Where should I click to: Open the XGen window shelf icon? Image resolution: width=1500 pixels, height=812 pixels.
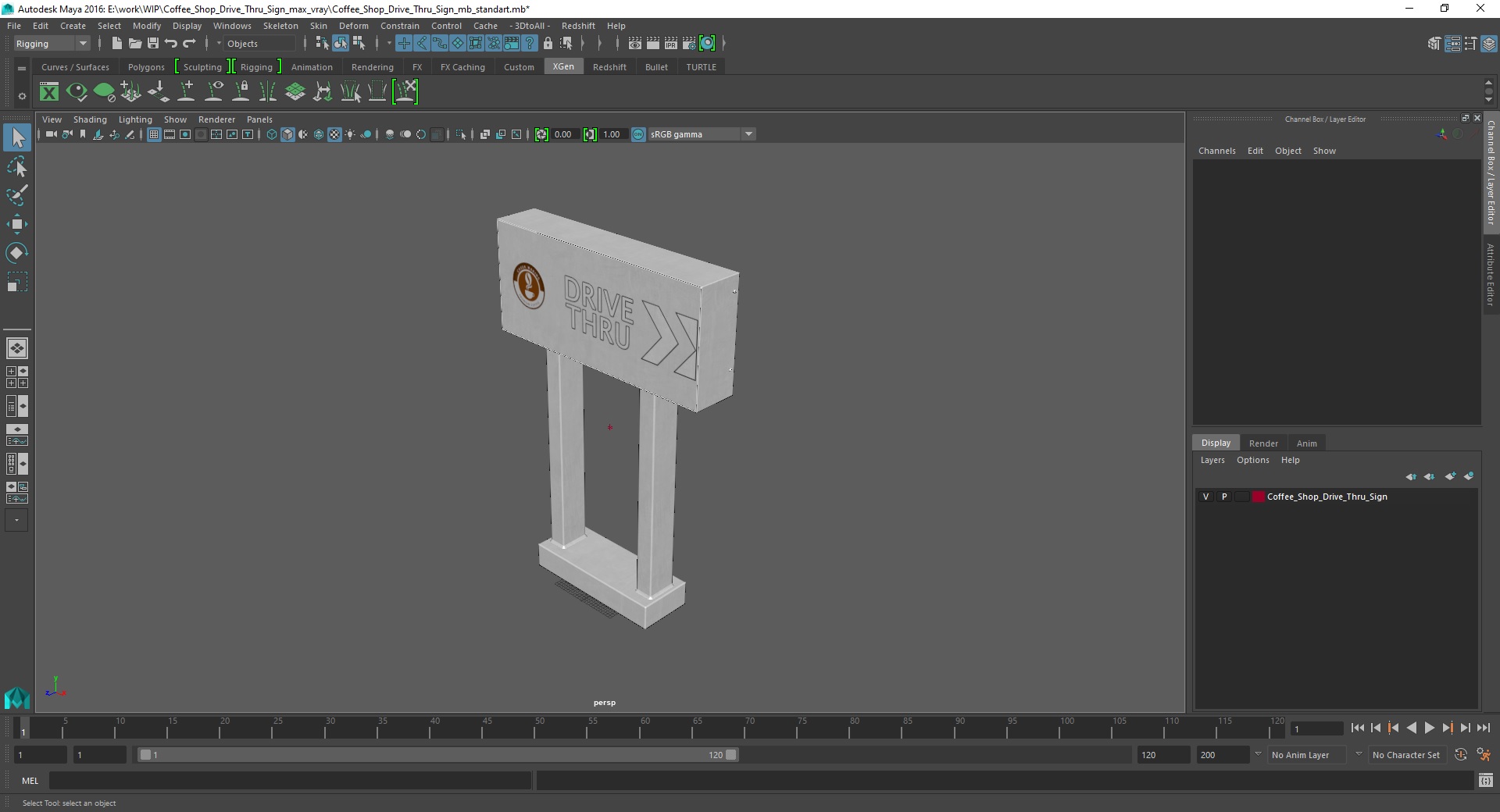pyautogui.click(x=49, y=92)
